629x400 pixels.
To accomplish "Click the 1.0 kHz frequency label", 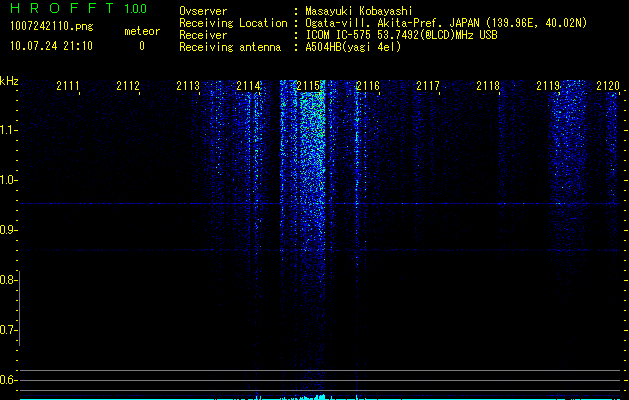I will pos(8,180).
